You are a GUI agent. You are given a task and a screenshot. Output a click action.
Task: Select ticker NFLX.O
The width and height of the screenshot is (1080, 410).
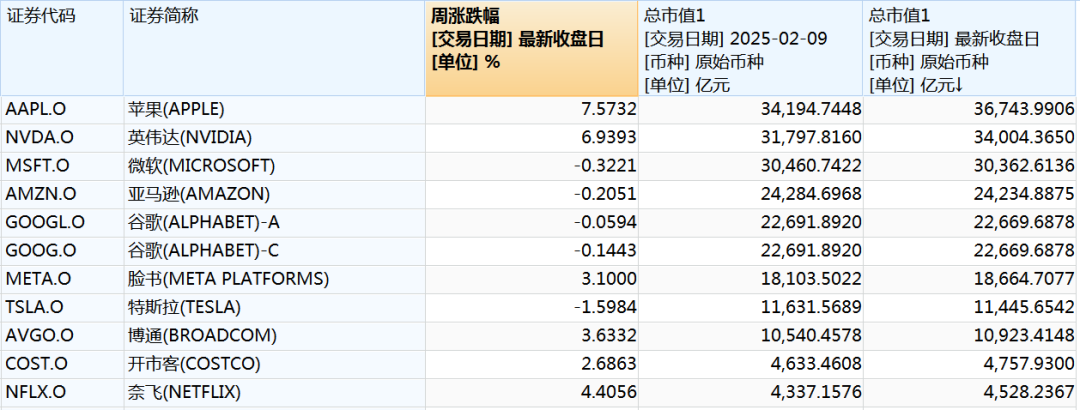pyautogui.click(x=36, y=392)
